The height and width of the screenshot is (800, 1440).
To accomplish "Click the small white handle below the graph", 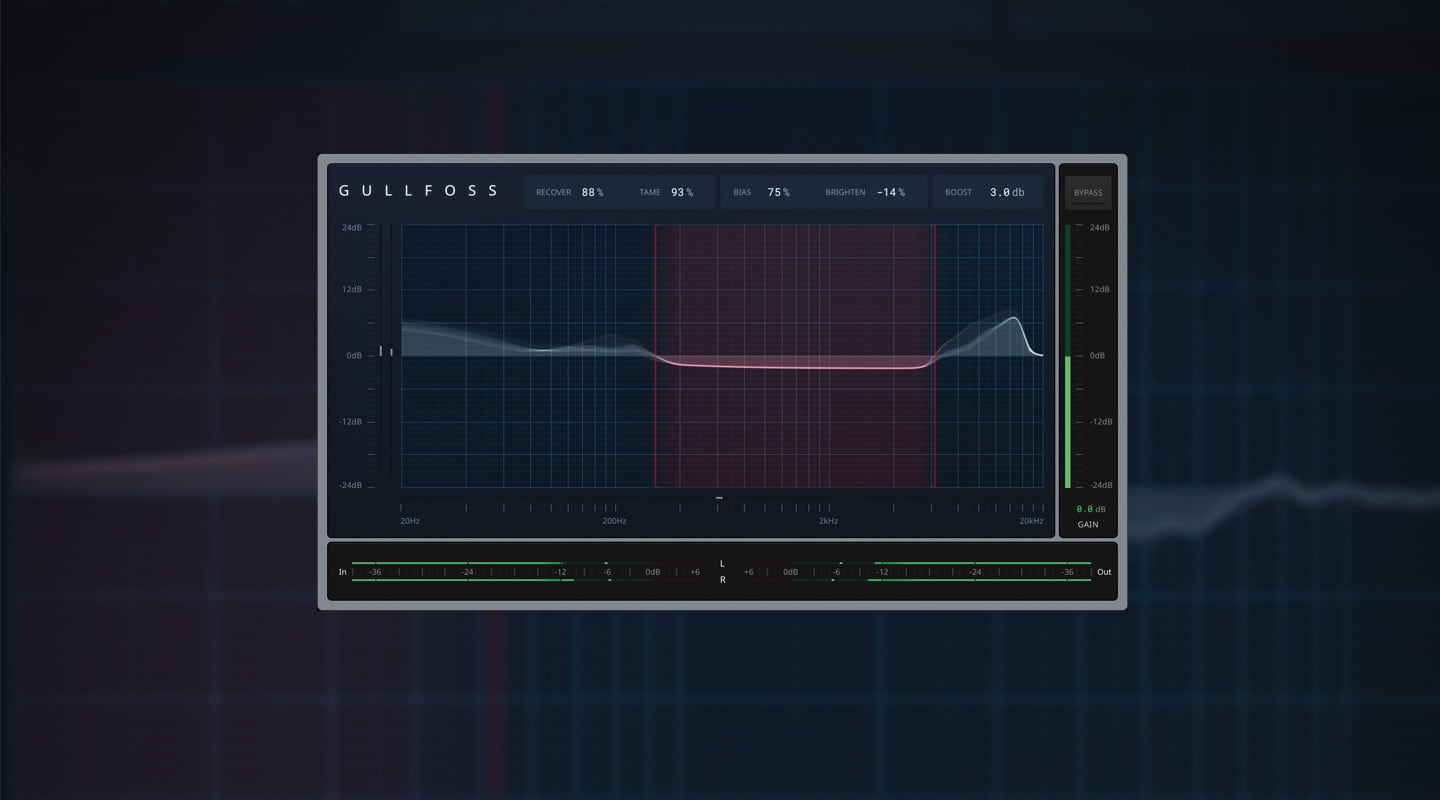I will (x=719, y=497).
